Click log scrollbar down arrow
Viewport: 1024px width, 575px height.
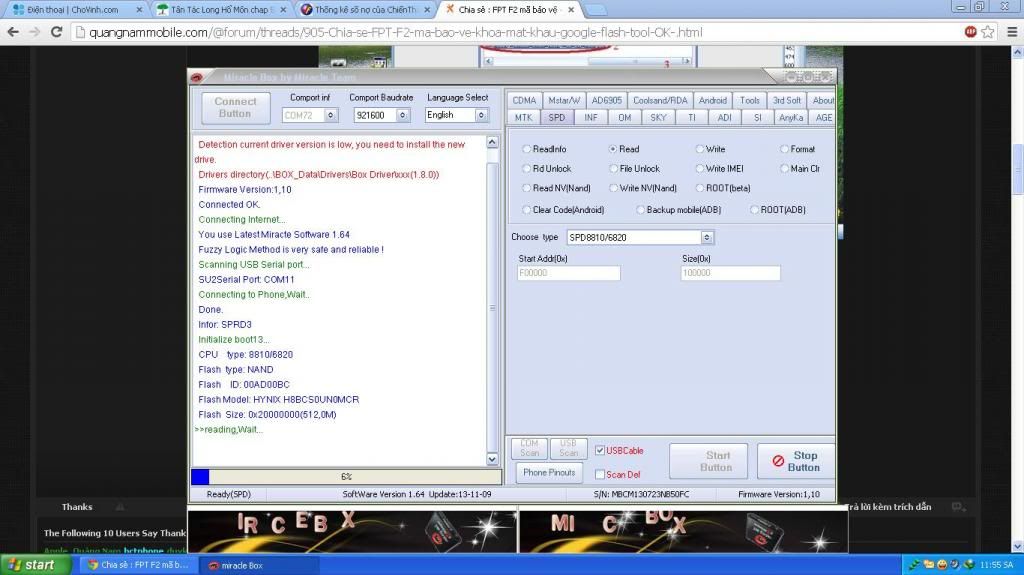[x=492, y=459]
